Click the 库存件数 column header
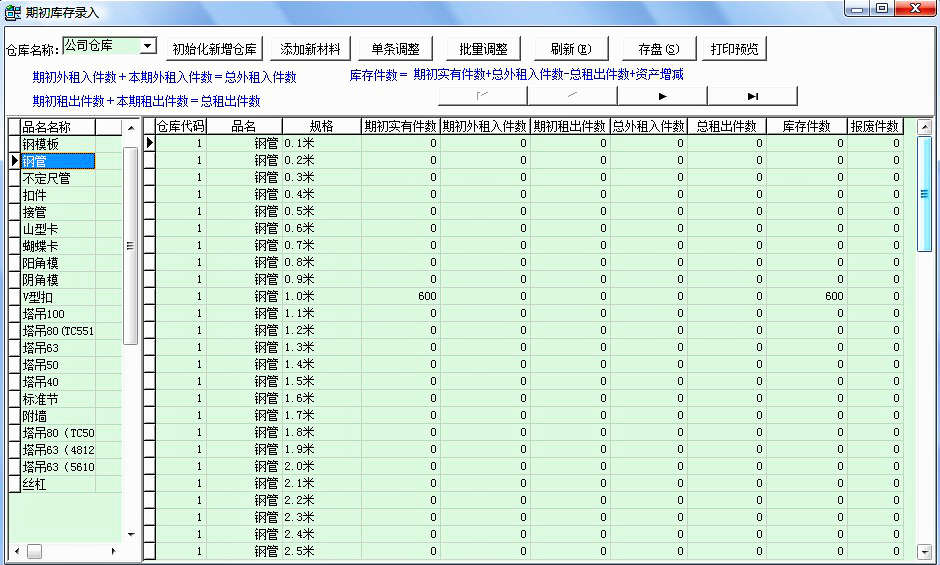This screenshot has height=565, width=940. point(806,126)
